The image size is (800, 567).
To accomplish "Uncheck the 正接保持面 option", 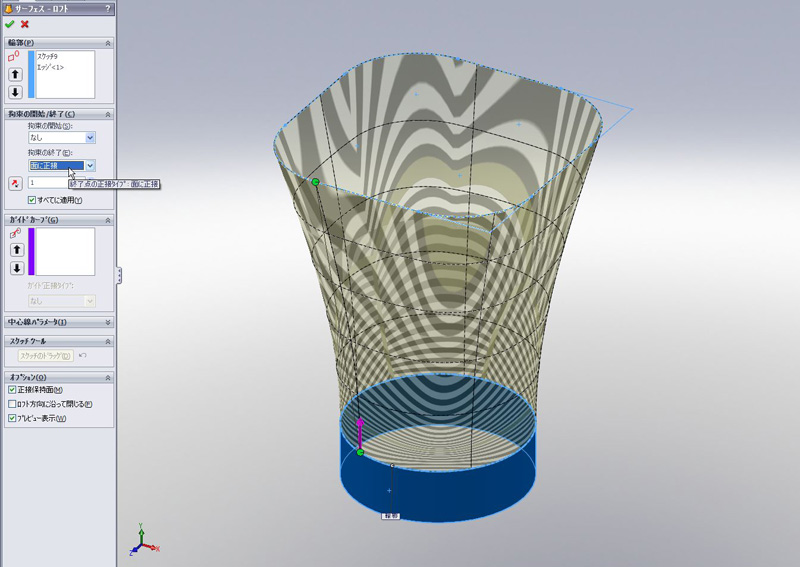I will tap(12, 390).
